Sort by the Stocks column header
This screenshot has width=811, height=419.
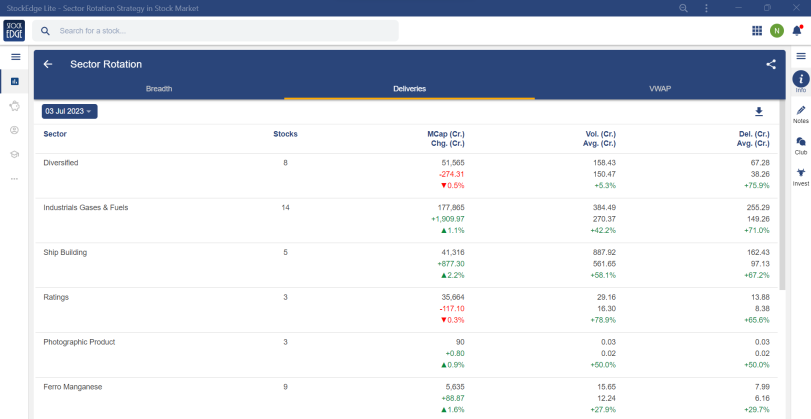pos(285,133)
